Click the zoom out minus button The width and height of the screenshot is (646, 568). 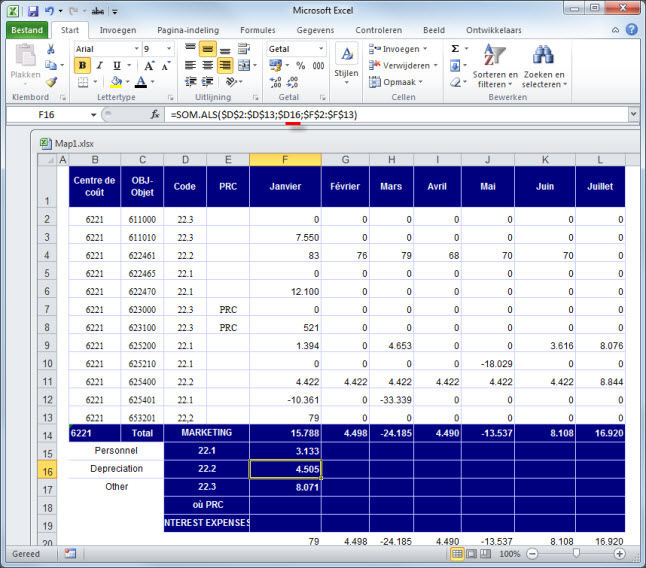[532, 554]
